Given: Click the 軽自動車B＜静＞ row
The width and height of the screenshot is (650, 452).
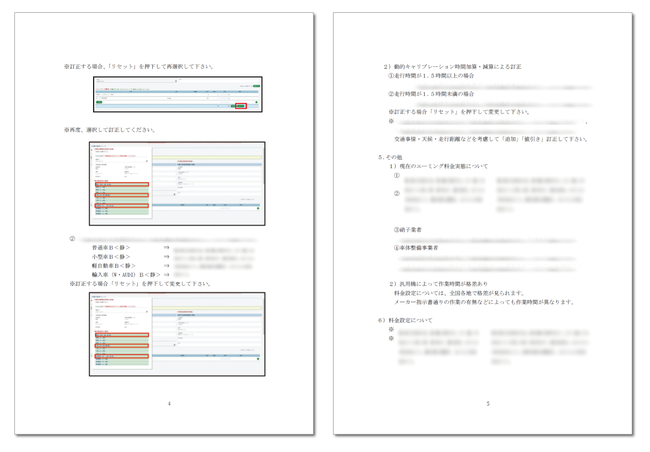Looking at the screenshot, I should point(114,265).
